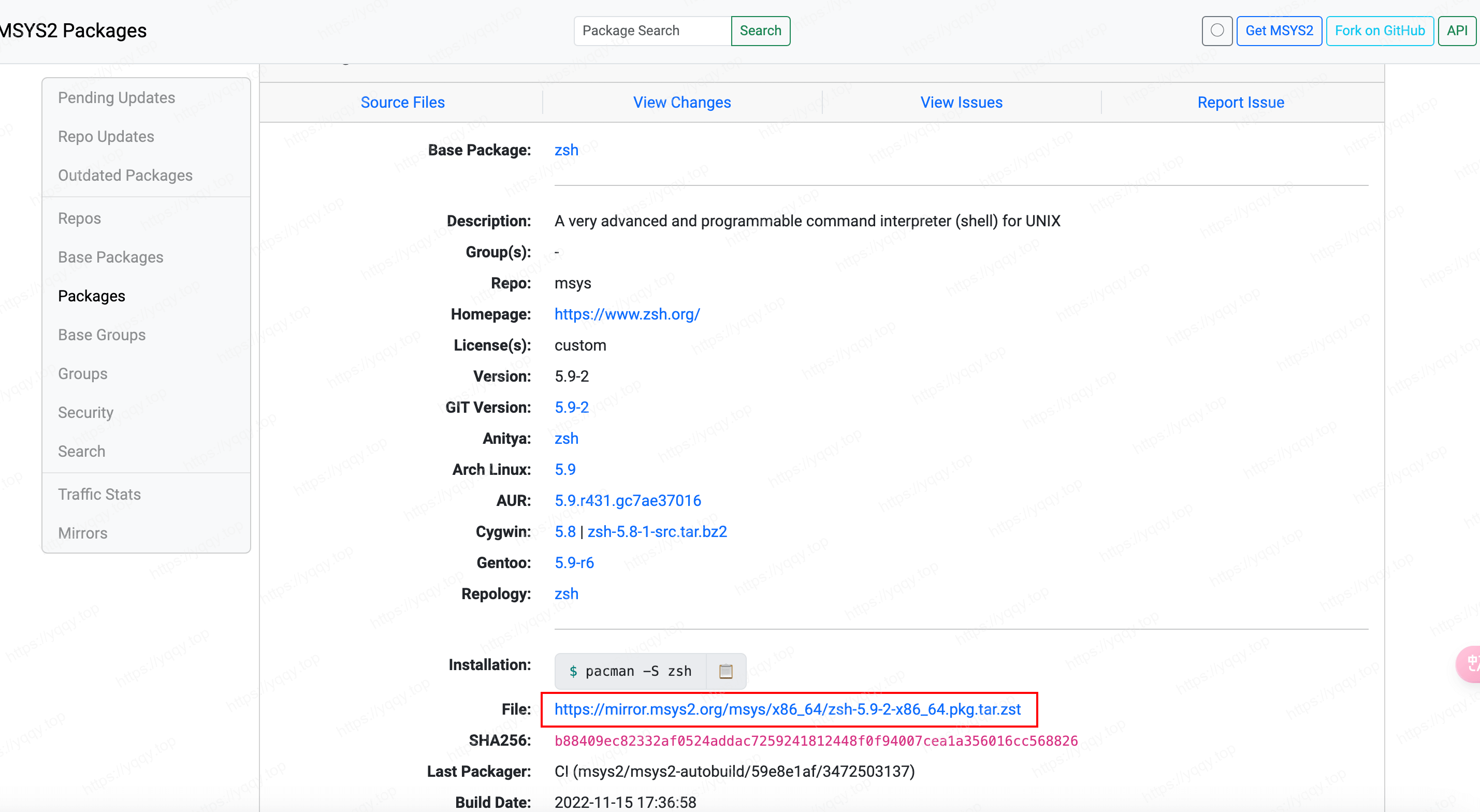Open the Gentoo 5.9-r6 link

(x=574, y=562)
